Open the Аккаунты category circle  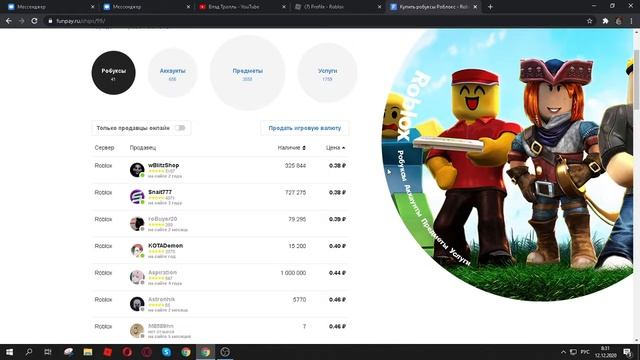tap(172, 73)
